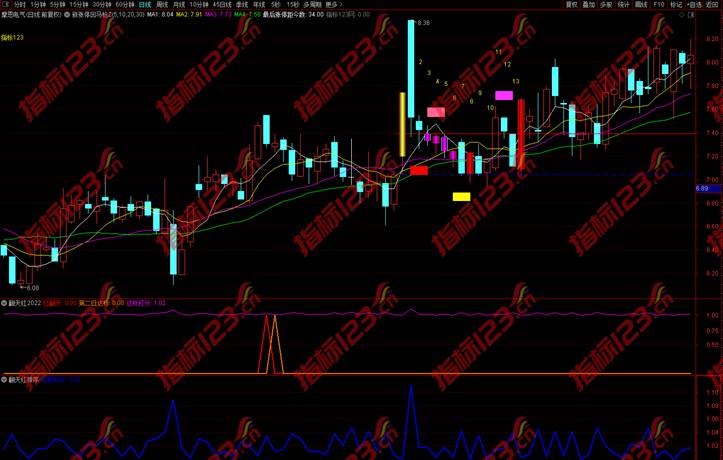Switch to the 日线 daily period
The height and width of the screenshot is (460, 723).
(145, 4)
